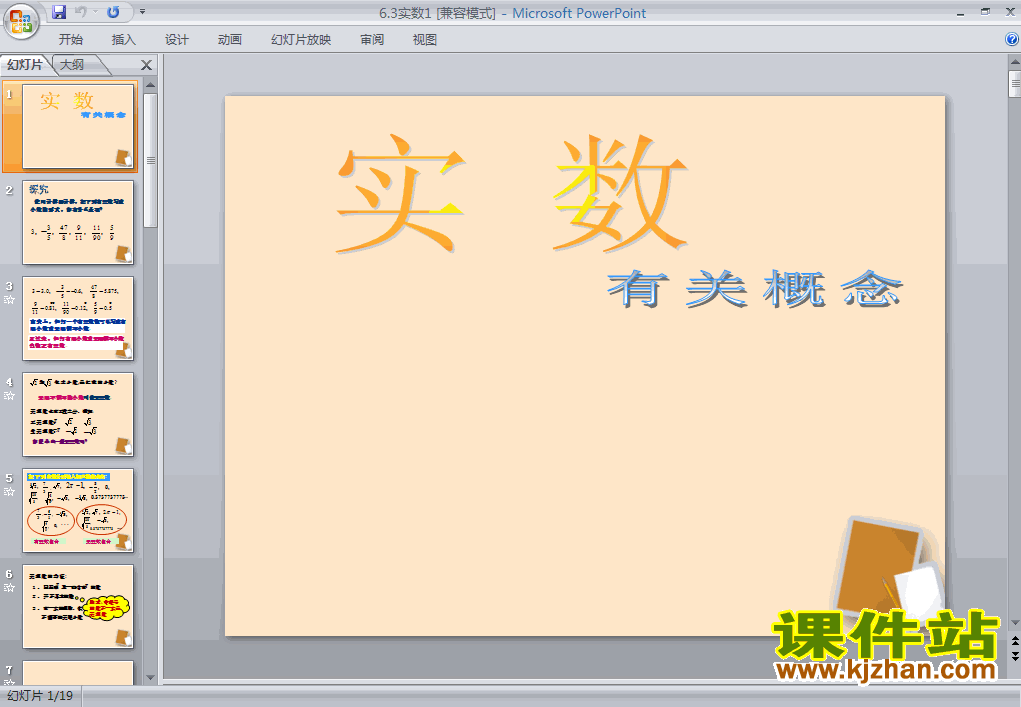
Task: Select slide 3 thumbnail
Action: [x=78, y=318]
